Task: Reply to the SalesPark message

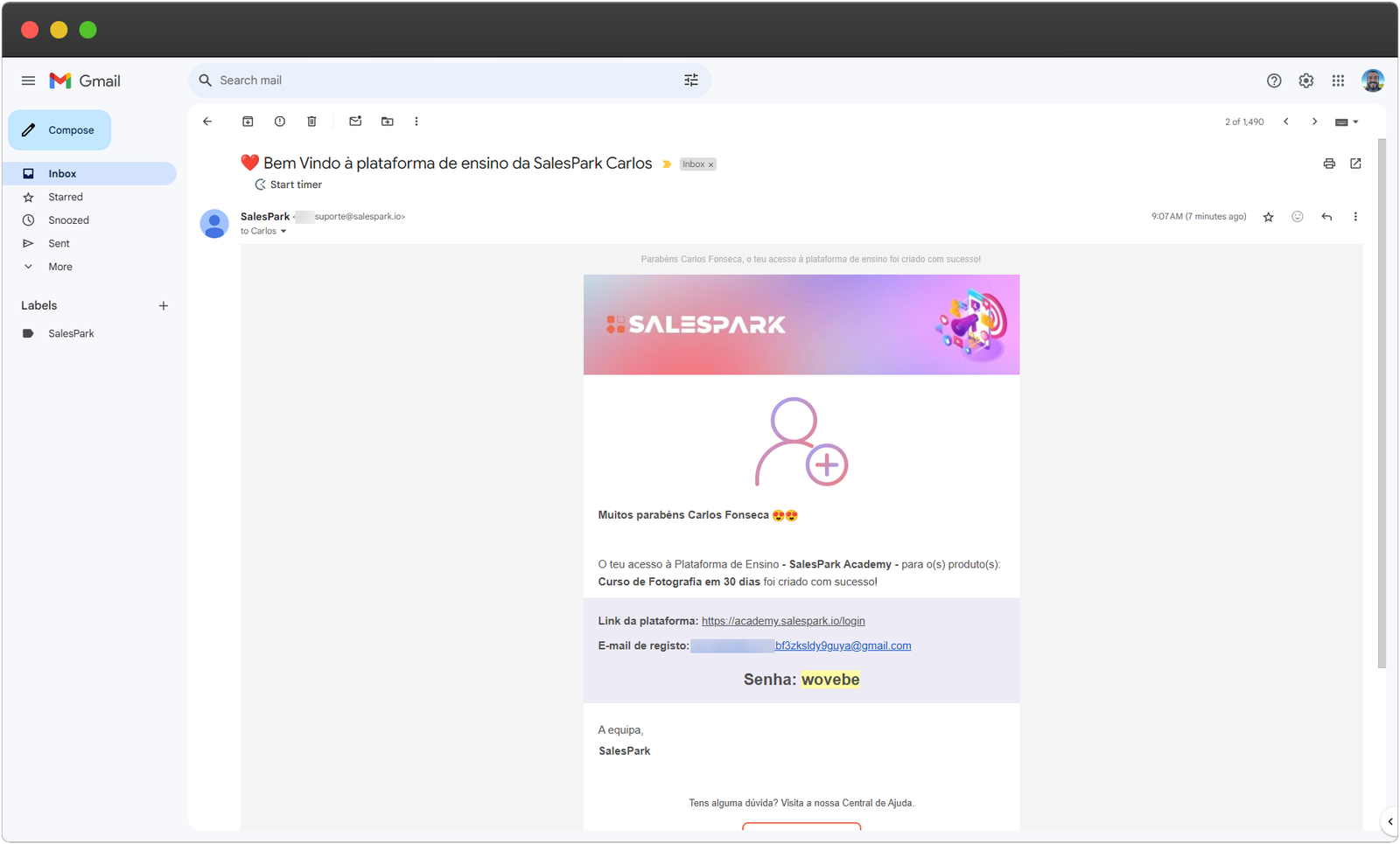Action: (x=1326, y=217)
